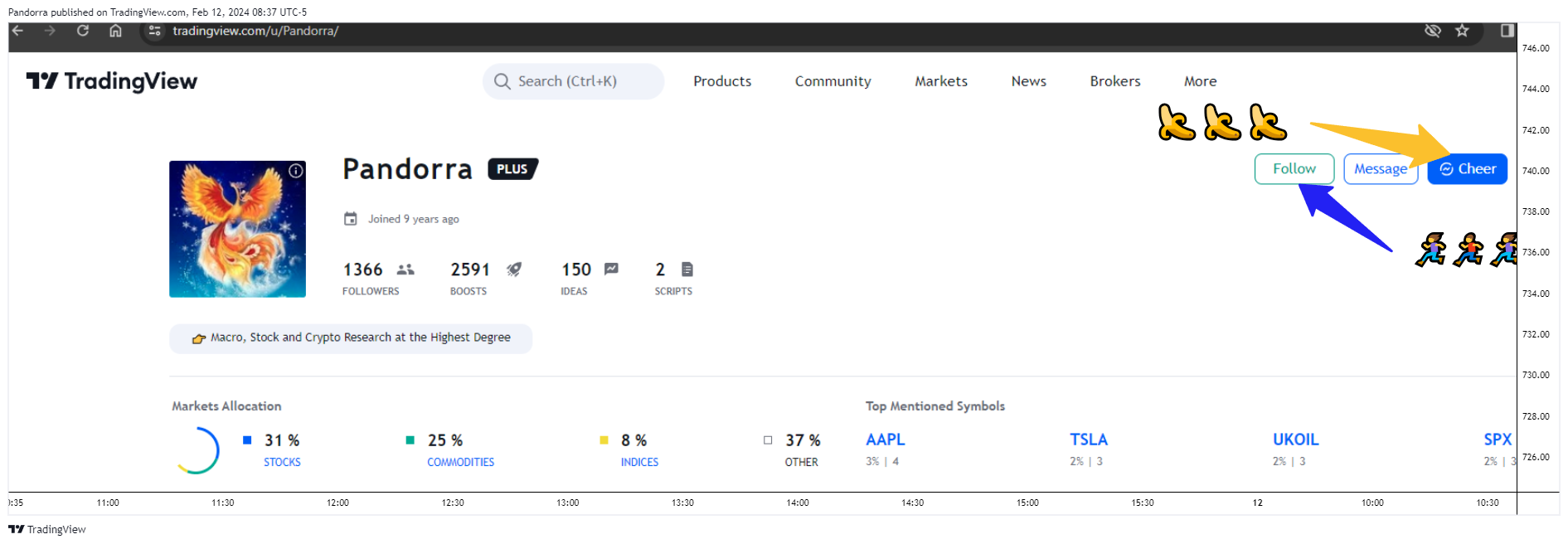Click the PLUS badge
The width and height of the screenshot is (1568, 544).
click(513, 169)
